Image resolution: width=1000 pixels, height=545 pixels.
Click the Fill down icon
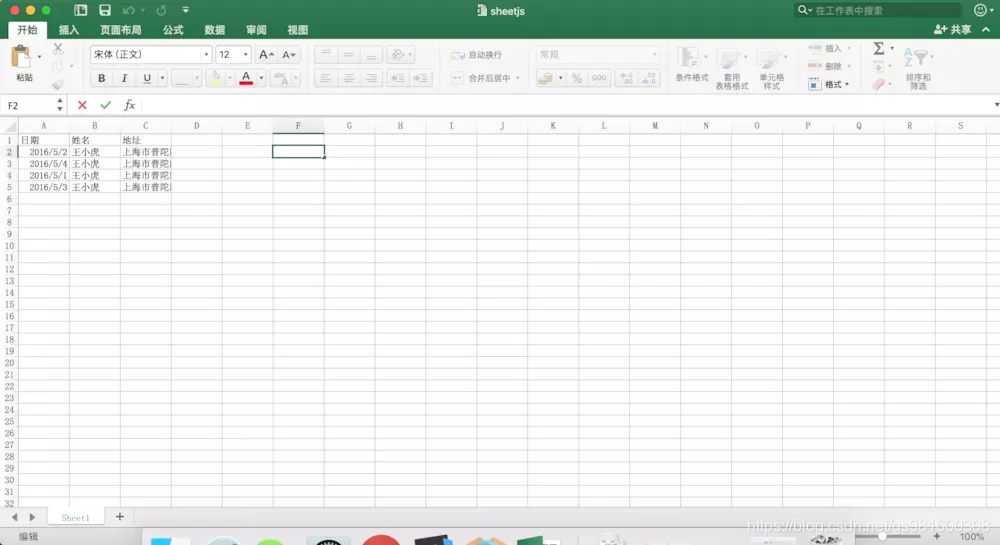[x=878, y=66]
